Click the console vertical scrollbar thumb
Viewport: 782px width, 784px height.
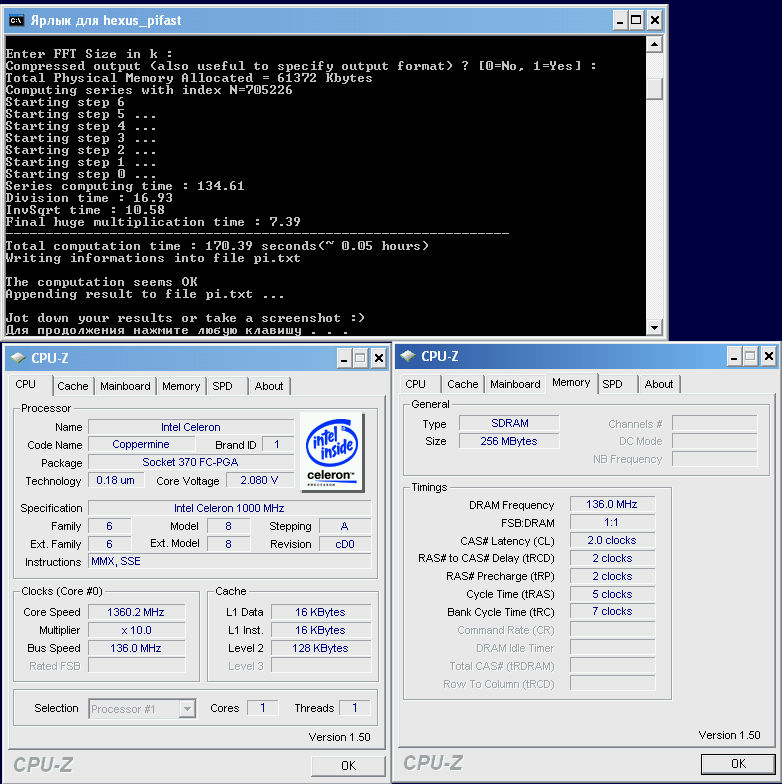click(x=654, y=89)
